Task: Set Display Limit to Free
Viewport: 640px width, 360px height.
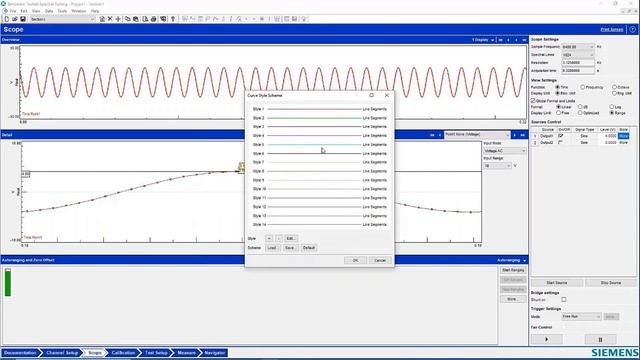Action: pyautogui.click(x=558, y=113)
